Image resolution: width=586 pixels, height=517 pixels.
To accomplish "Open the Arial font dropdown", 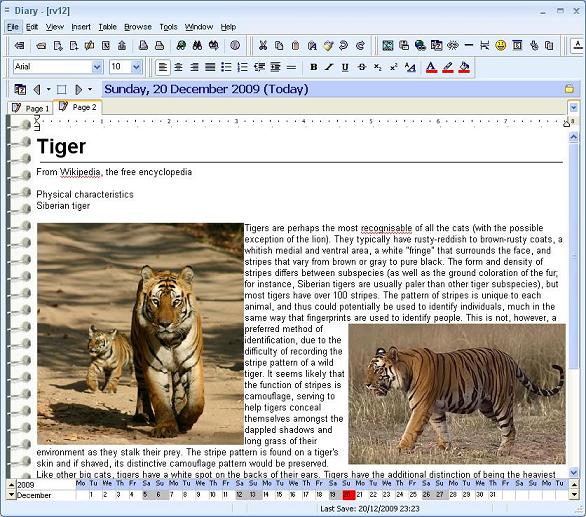I will click(x=97, y=67).
